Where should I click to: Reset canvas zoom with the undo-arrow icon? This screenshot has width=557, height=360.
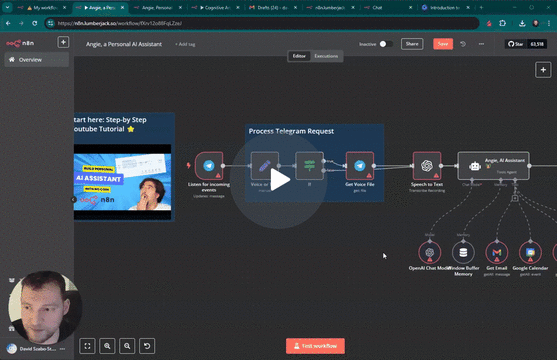[147, 346]
